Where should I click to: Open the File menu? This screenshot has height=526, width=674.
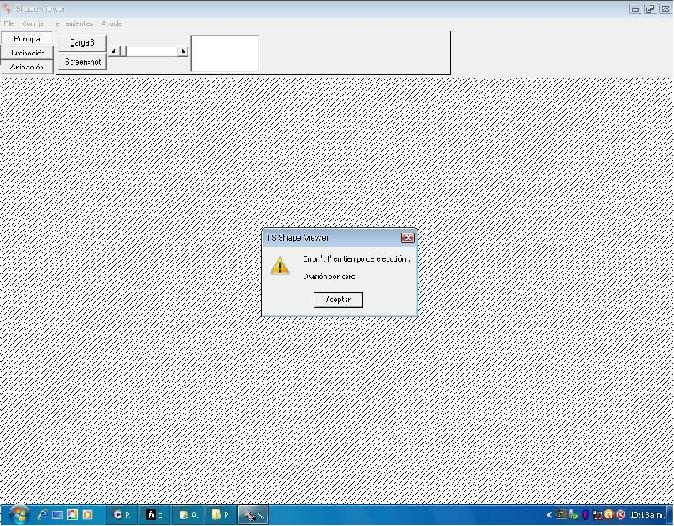pos(8,23)
